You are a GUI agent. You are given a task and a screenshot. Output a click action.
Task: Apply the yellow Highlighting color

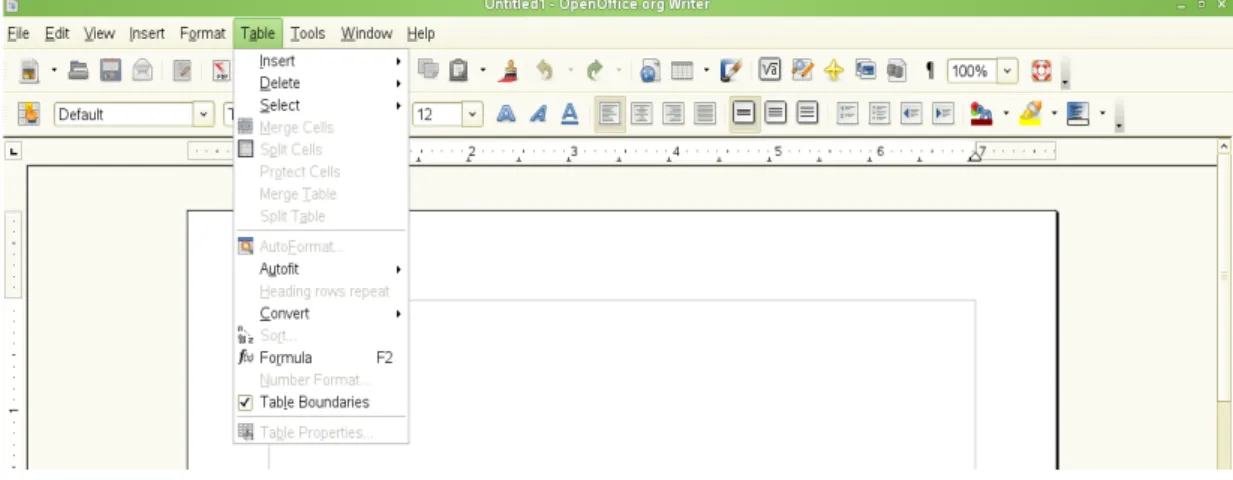[x=1030, y=114]
